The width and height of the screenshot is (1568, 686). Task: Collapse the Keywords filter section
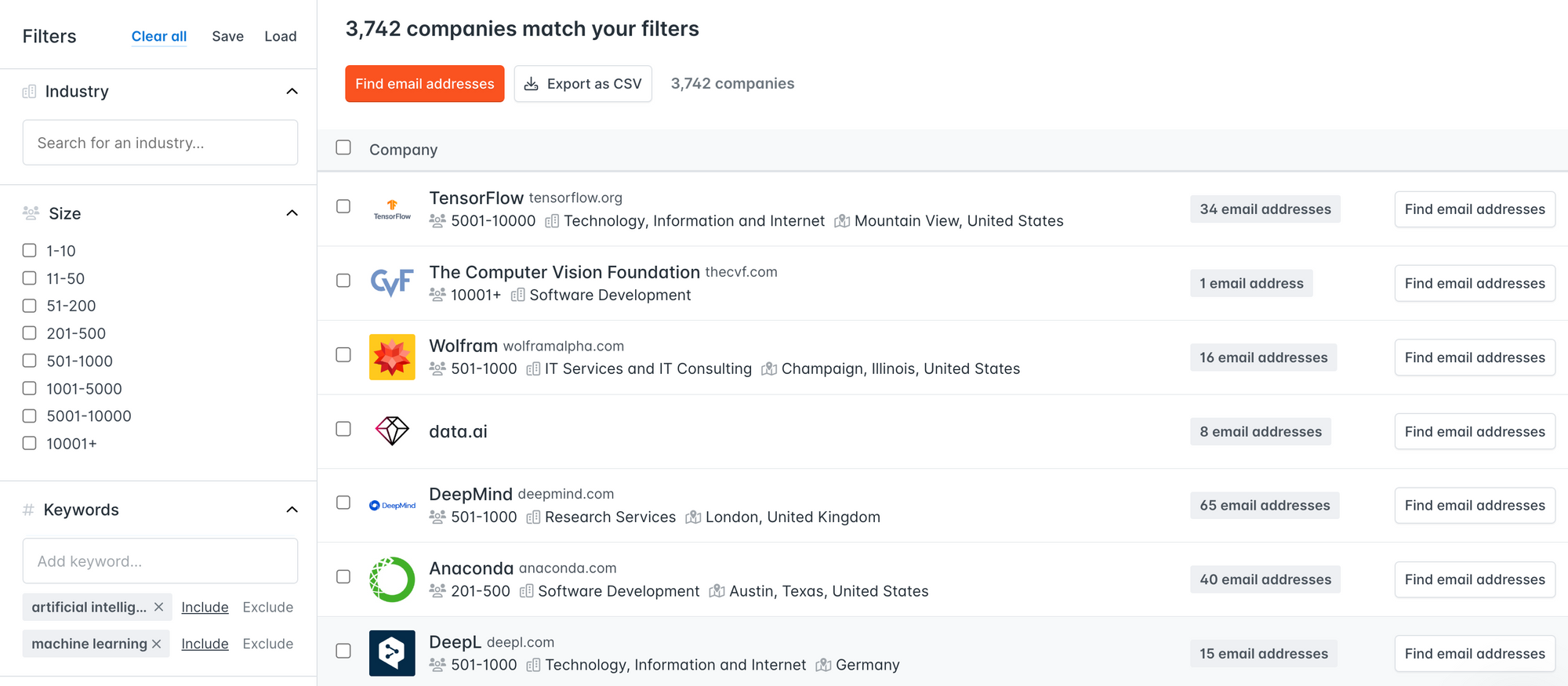pyautogui.click(x=292, y=510)
